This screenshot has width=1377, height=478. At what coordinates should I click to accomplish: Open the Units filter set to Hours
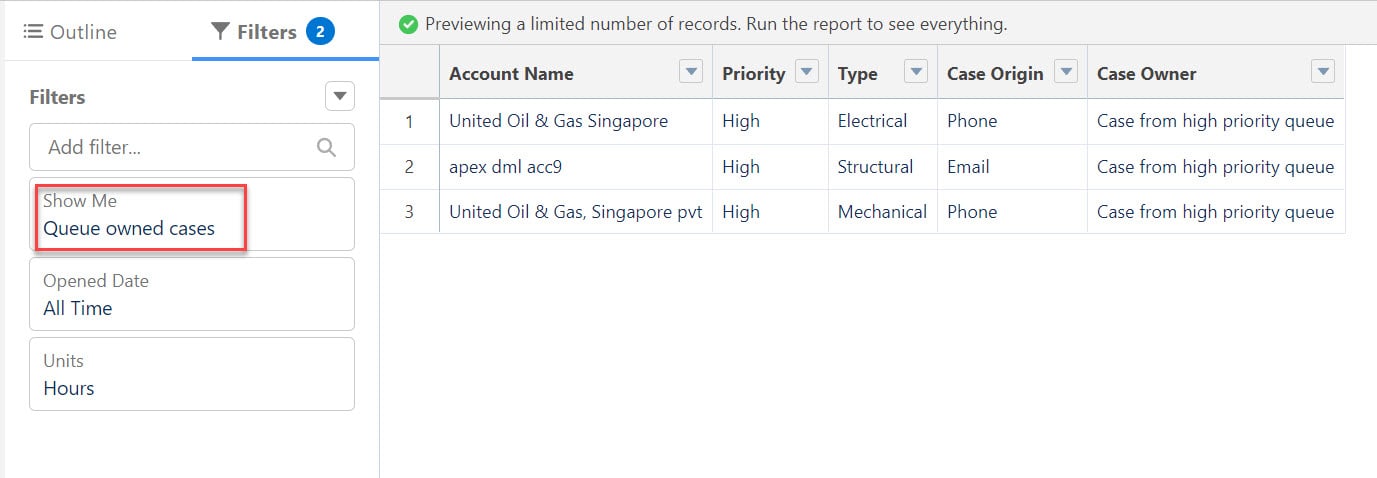point(191,374)
